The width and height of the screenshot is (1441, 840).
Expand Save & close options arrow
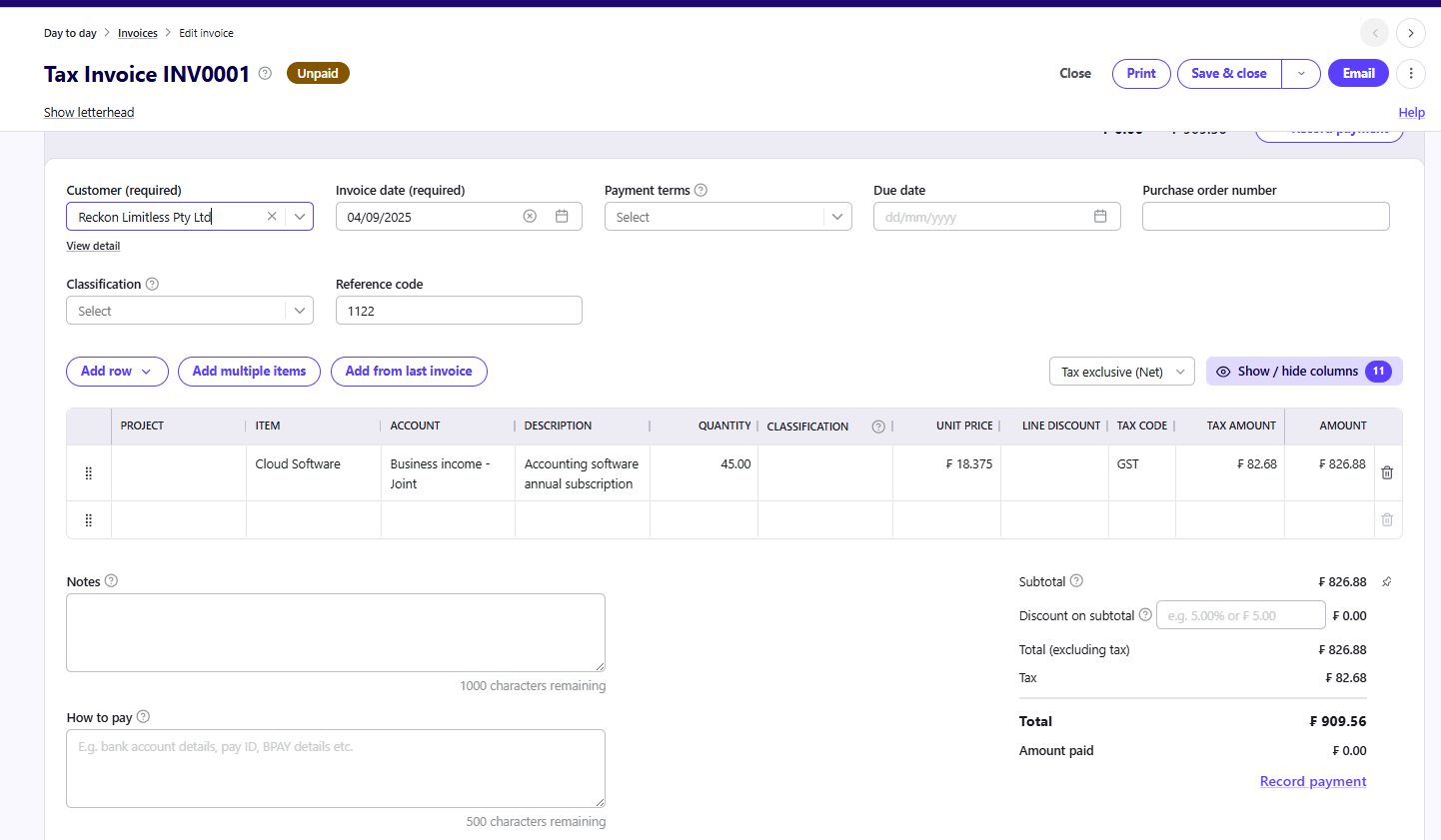tap(1301, 73)
